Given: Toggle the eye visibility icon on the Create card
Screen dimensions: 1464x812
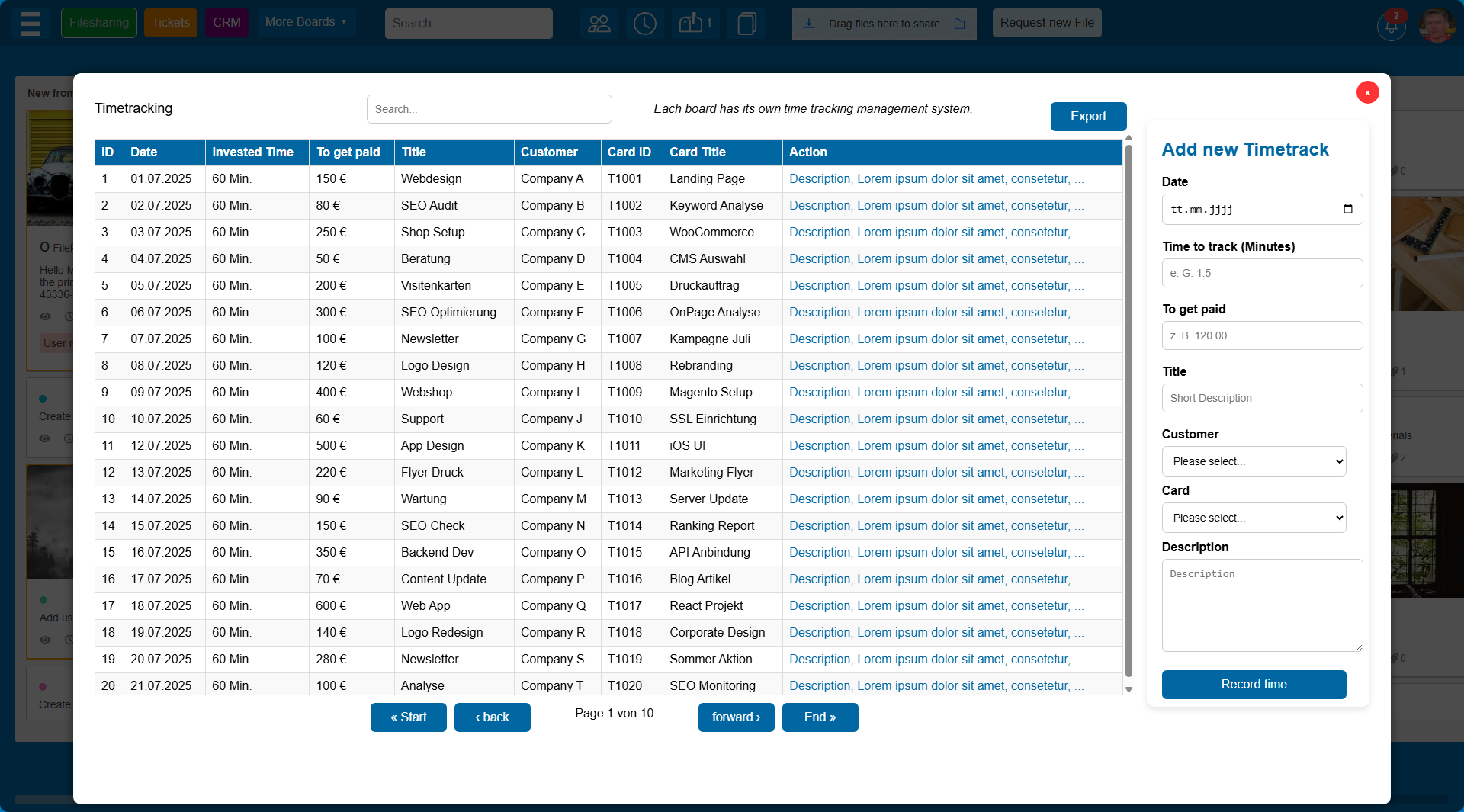Looking at the screenshot, I should coord(44,439).
